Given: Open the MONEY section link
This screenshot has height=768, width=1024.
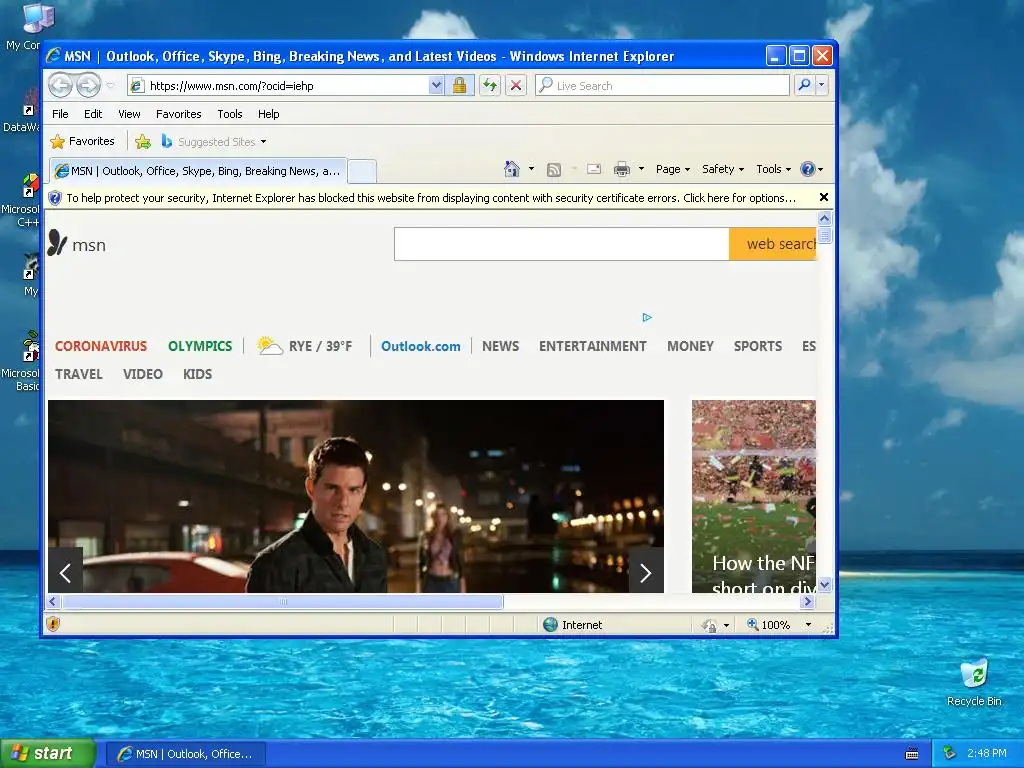Looking at the screenshot, I should 690,346.
